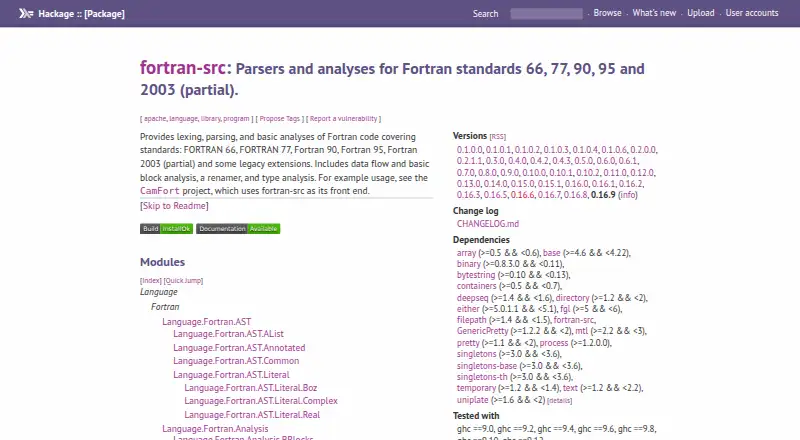800x440 pixels.
Task: Open the directory dependency link
Action: (572, 298)
